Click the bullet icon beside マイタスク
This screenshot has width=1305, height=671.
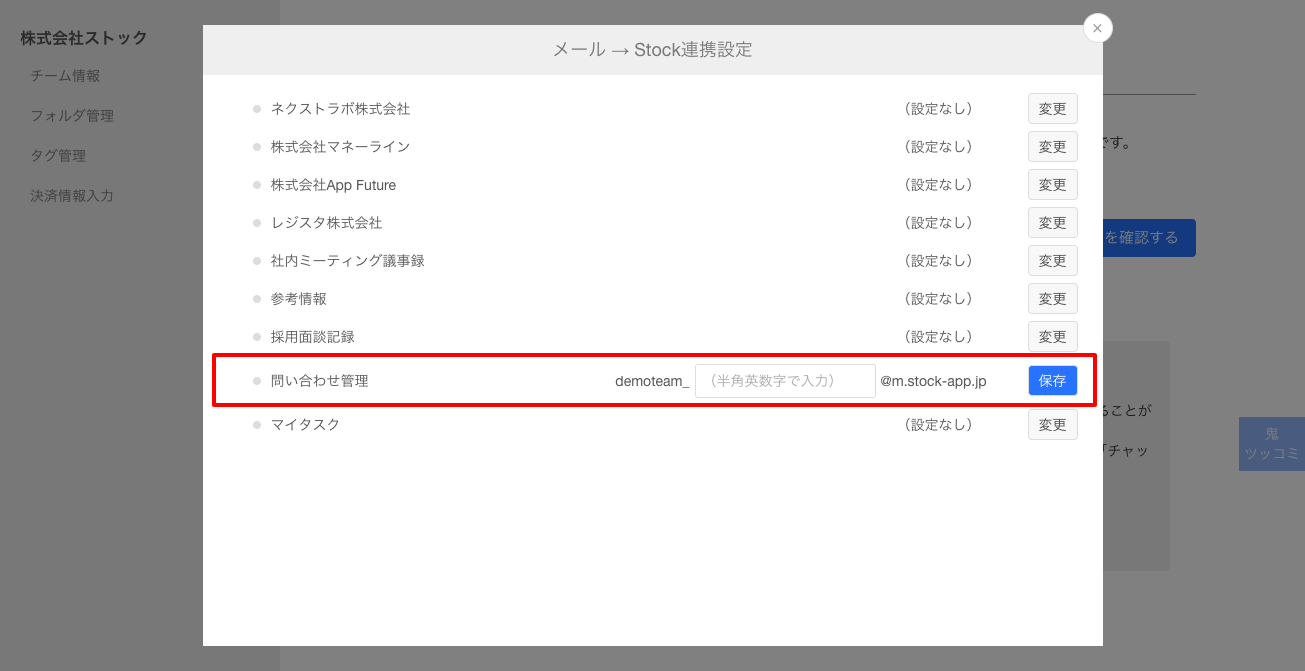258,424
